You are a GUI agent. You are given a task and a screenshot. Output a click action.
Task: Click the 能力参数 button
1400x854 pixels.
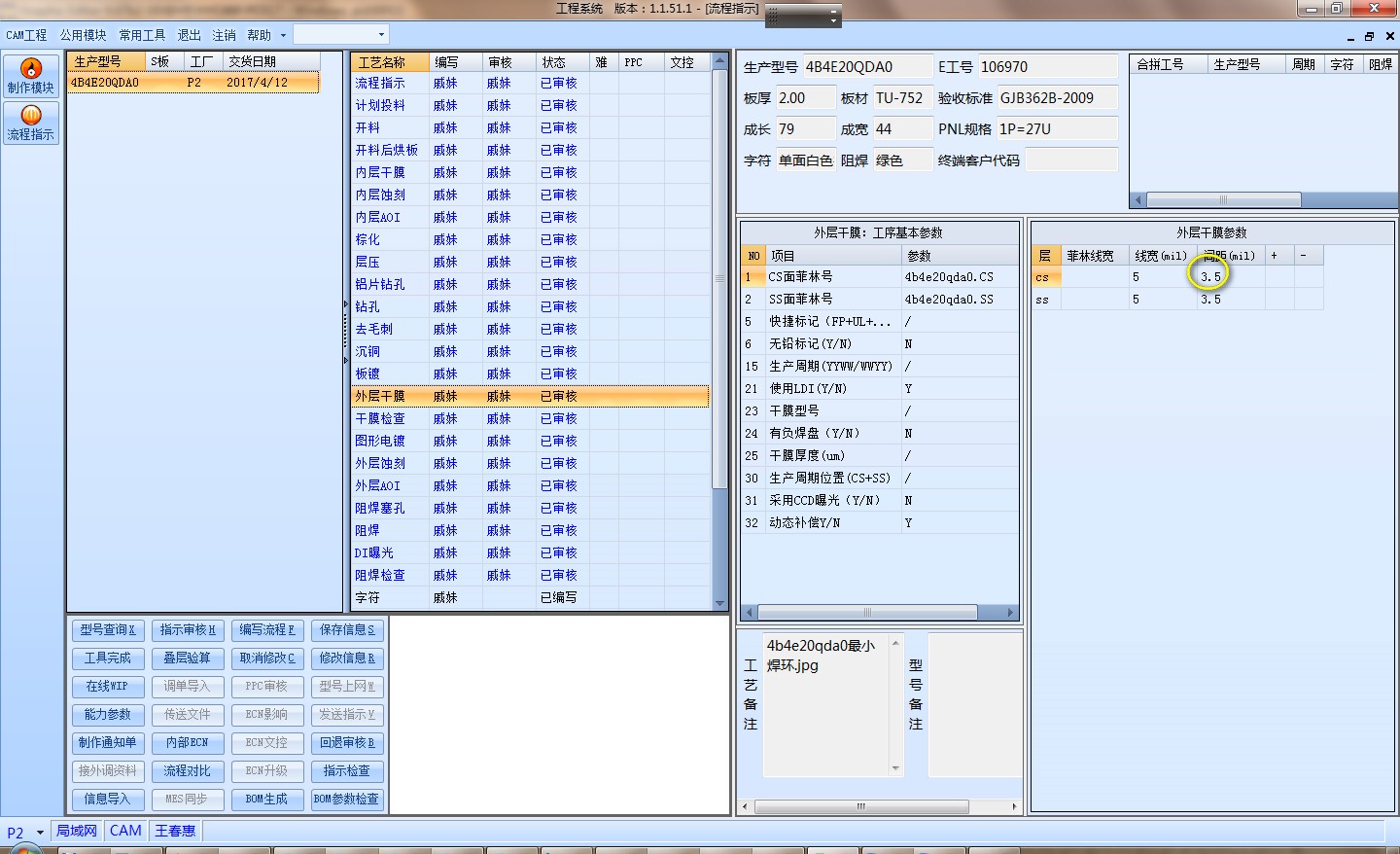tap(108, 715)
